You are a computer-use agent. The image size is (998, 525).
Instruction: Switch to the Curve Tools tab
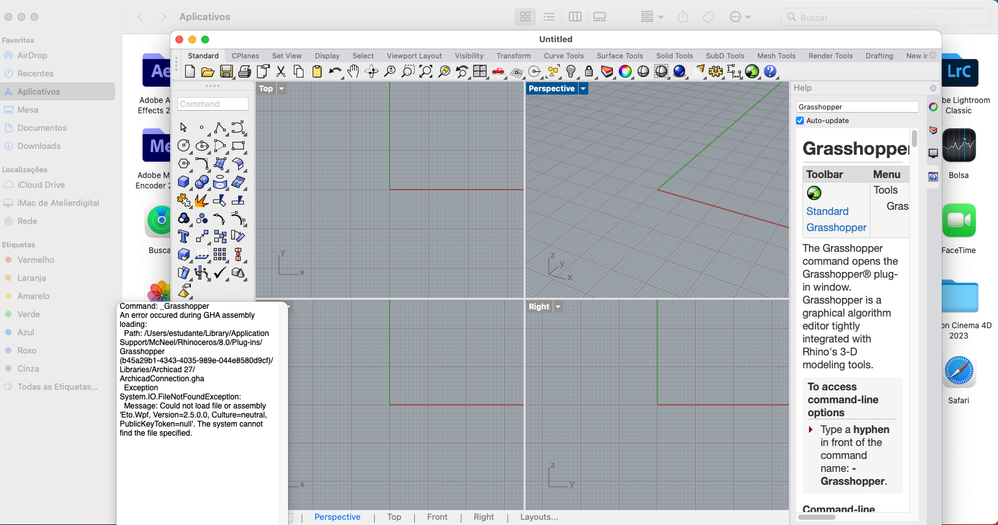[563, 56]
